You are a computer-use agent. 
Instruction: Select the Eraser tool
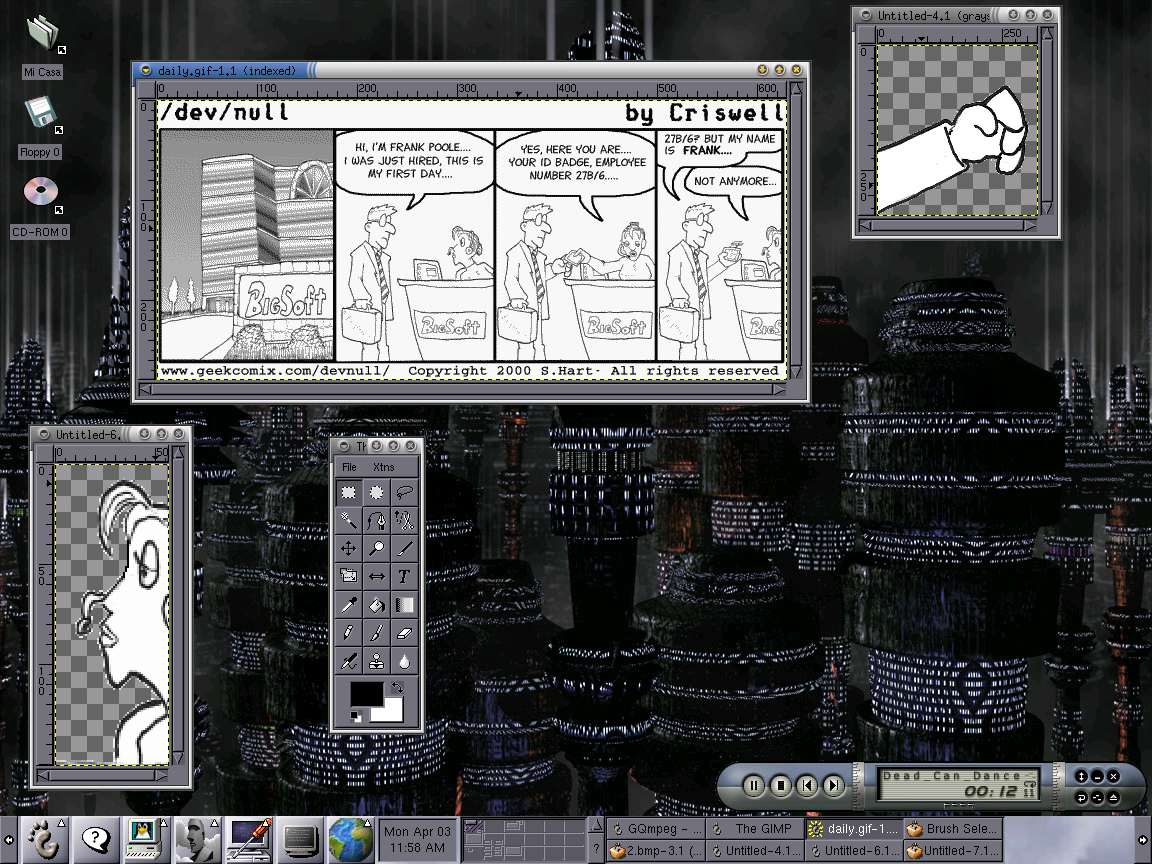coord(404,633)
